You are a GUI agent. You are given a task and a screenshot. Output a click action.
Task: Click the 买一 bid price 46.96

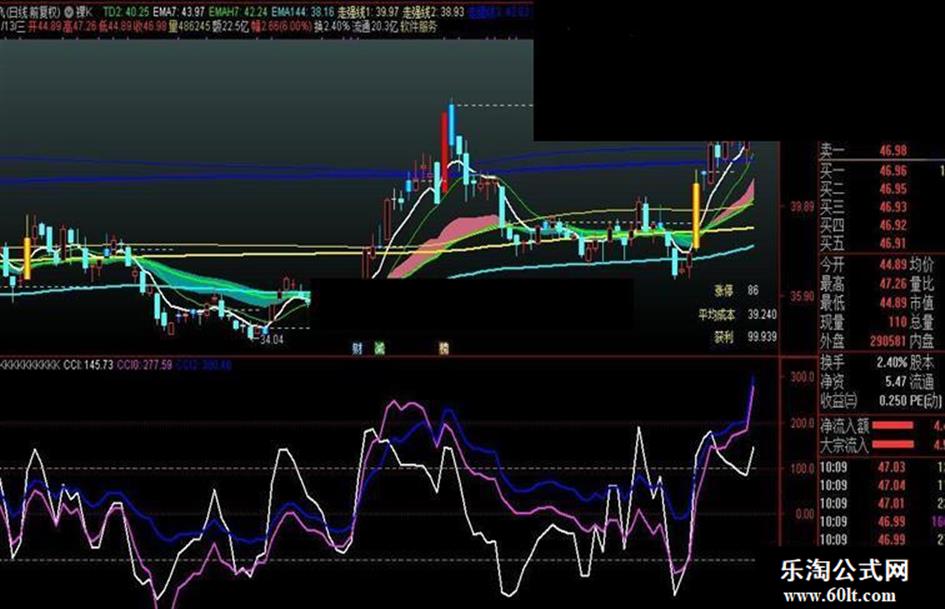click(893, 171)
